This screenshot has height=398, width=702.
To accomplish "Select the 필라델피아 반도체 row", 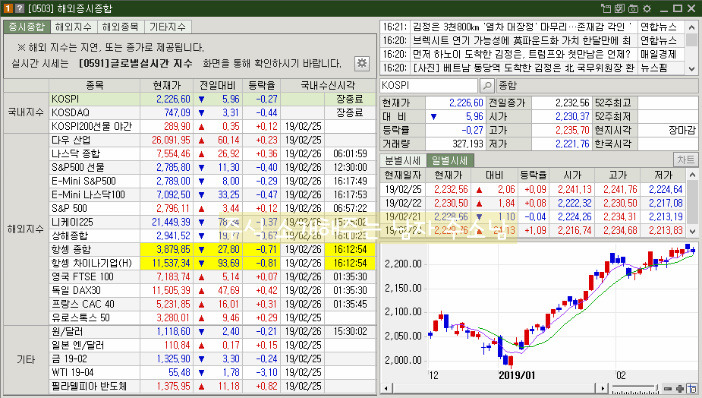I will click(212, 386).
